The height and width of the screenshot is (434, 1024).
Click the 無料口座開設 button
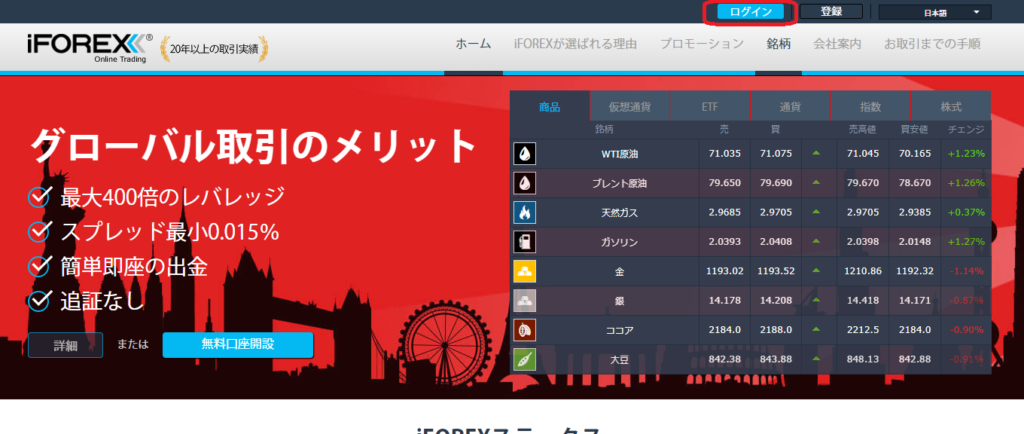tap(238, 345)
